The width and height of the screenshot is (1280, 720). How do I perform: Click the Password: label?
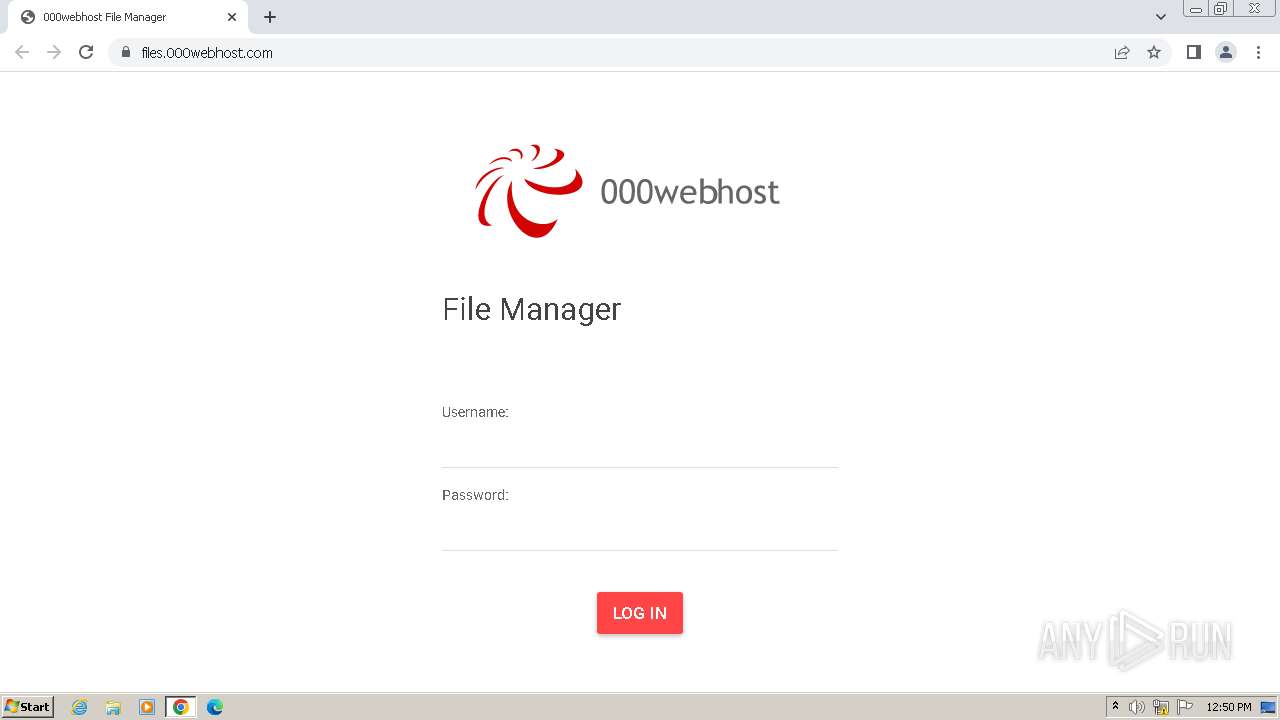[475, 495]
